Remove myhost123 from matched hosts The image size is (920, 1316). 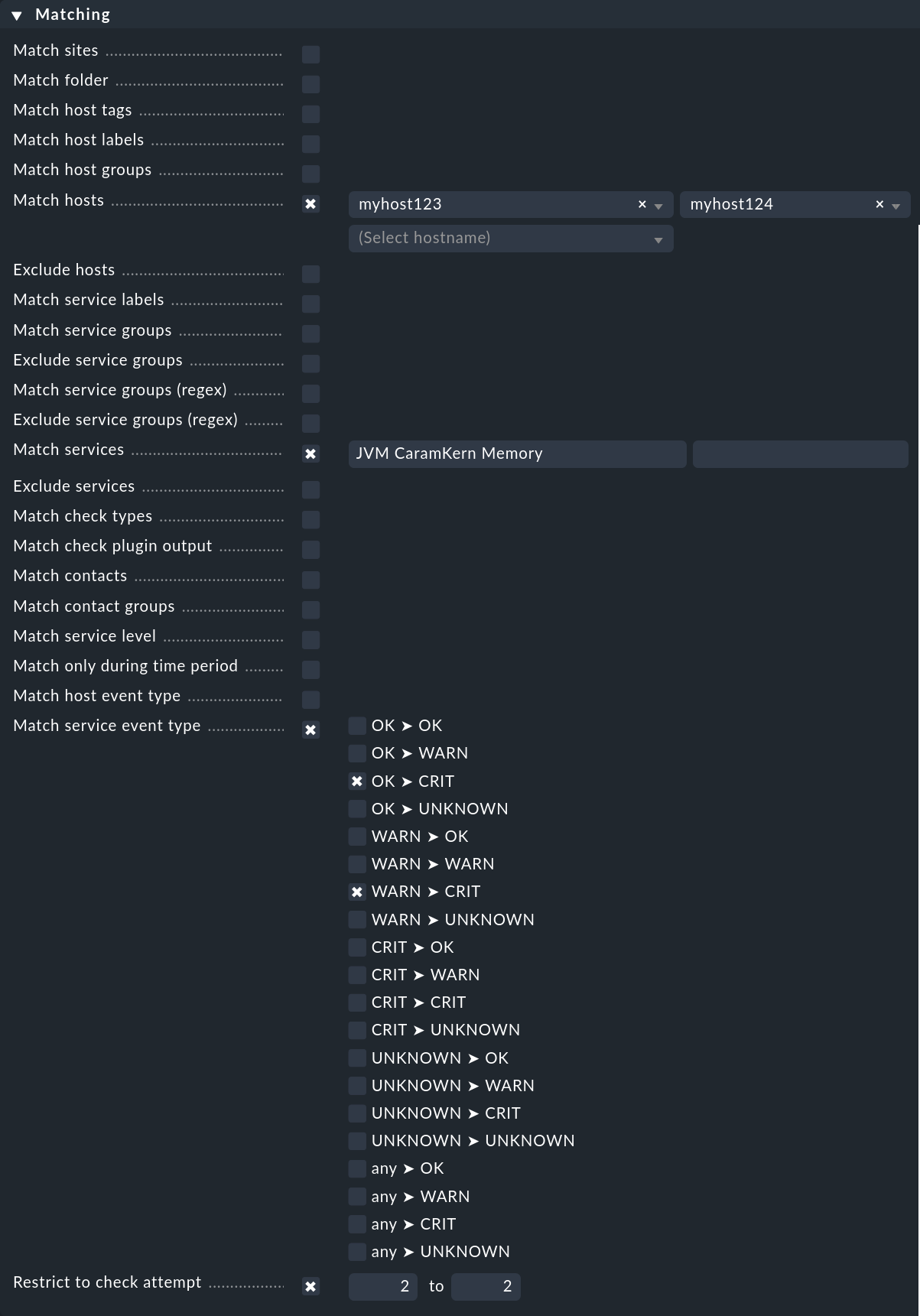point(642,204)
